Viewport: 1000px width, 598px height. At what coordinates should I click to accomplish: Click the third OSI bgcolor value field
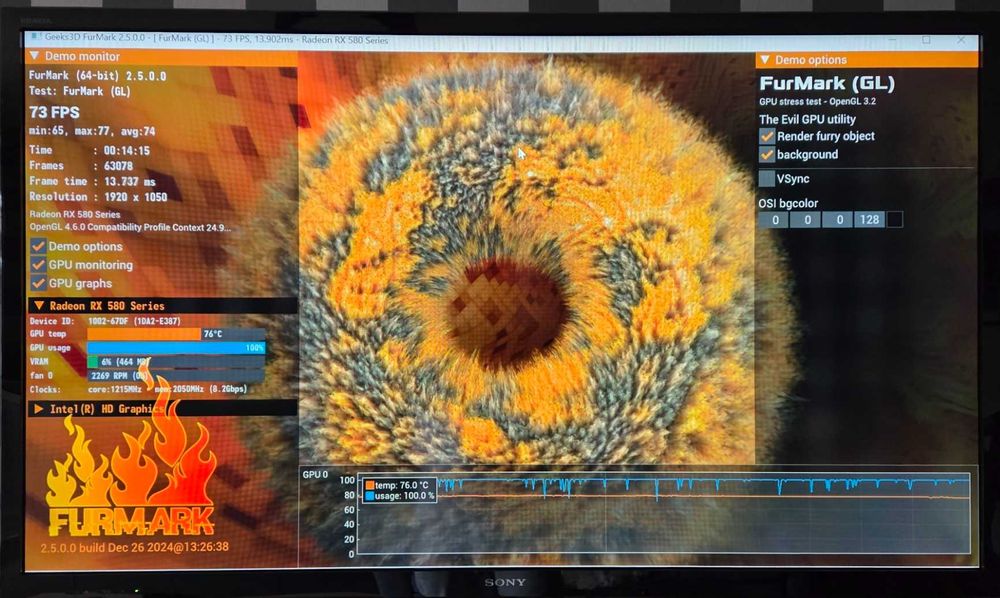pyautogui.click(x=837, y=220)
